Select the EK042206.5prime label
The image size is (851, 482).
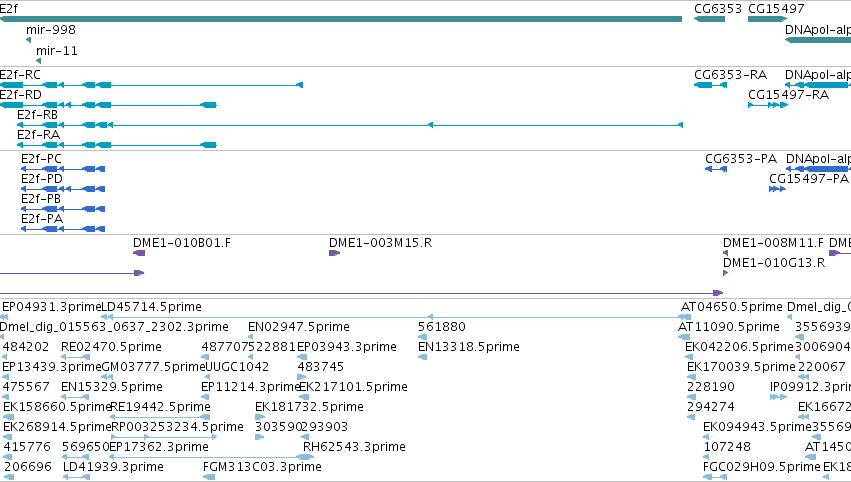pyautogui.click(x=740, y=347)
